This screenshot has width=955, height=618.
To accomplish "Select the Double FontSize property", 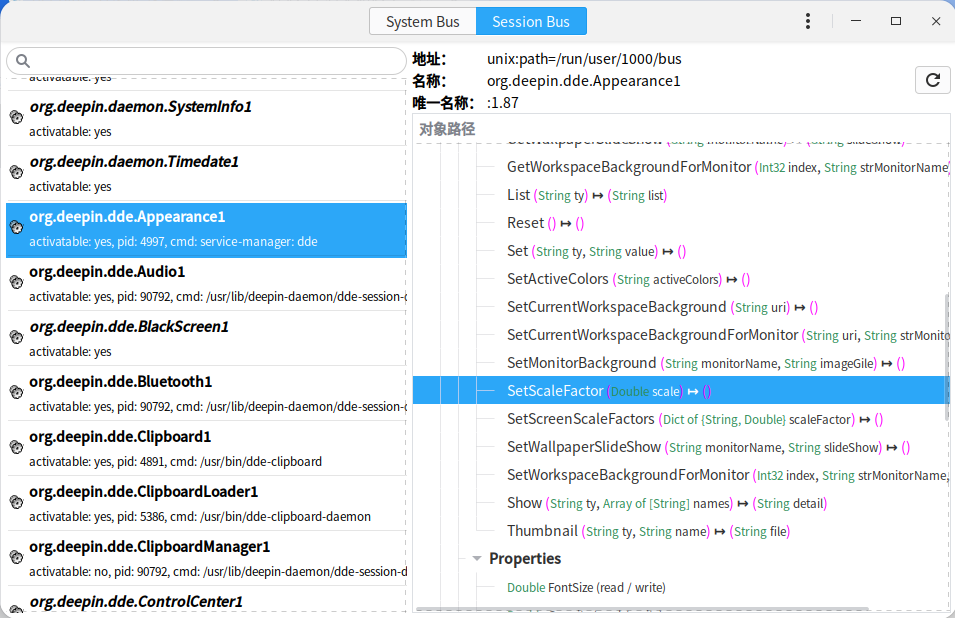I will click(586, 587).
